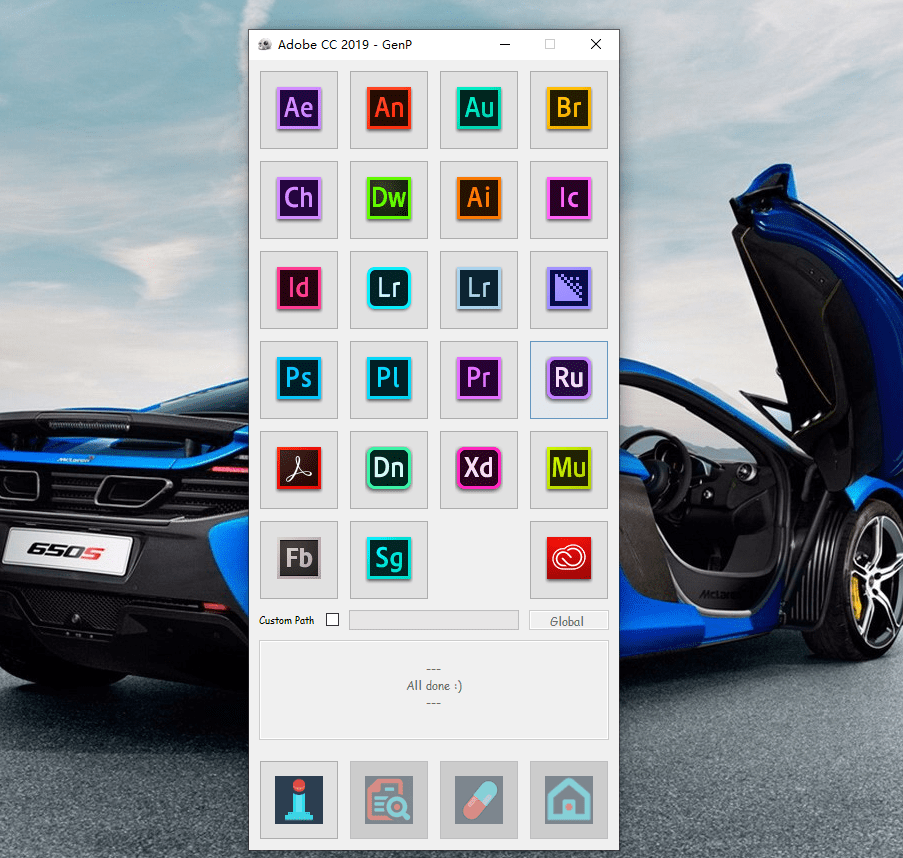
Task: Select the Acrobat icon
Action: pyautogui.click(x=298, y=469)
